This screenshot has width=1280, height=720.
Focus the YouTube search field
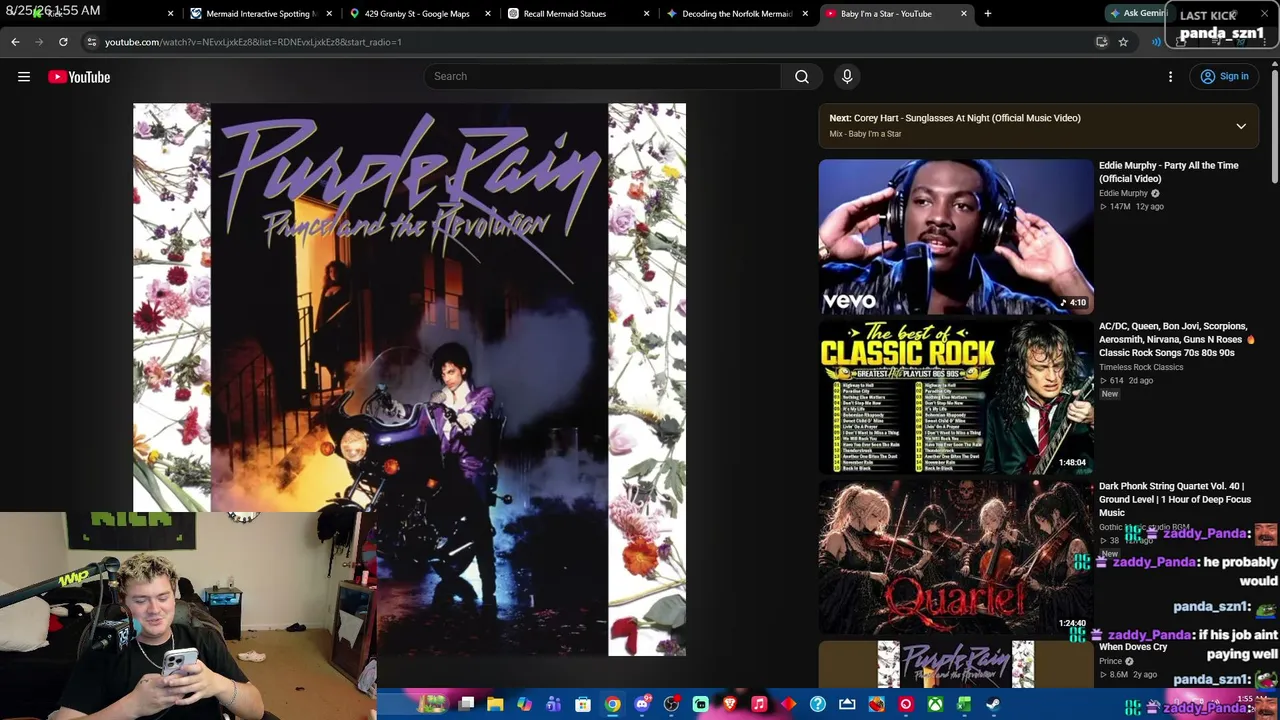603,77
